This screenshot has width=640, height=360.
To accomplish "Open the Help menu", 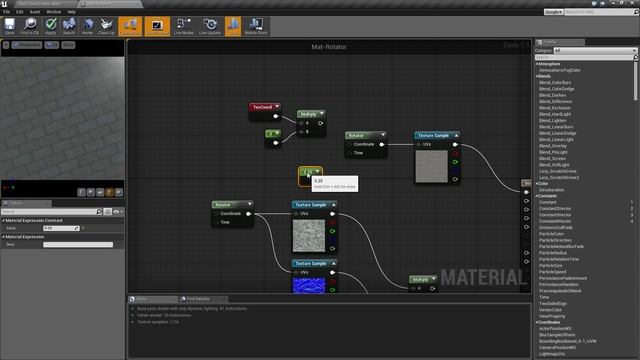I will (71, 12).
